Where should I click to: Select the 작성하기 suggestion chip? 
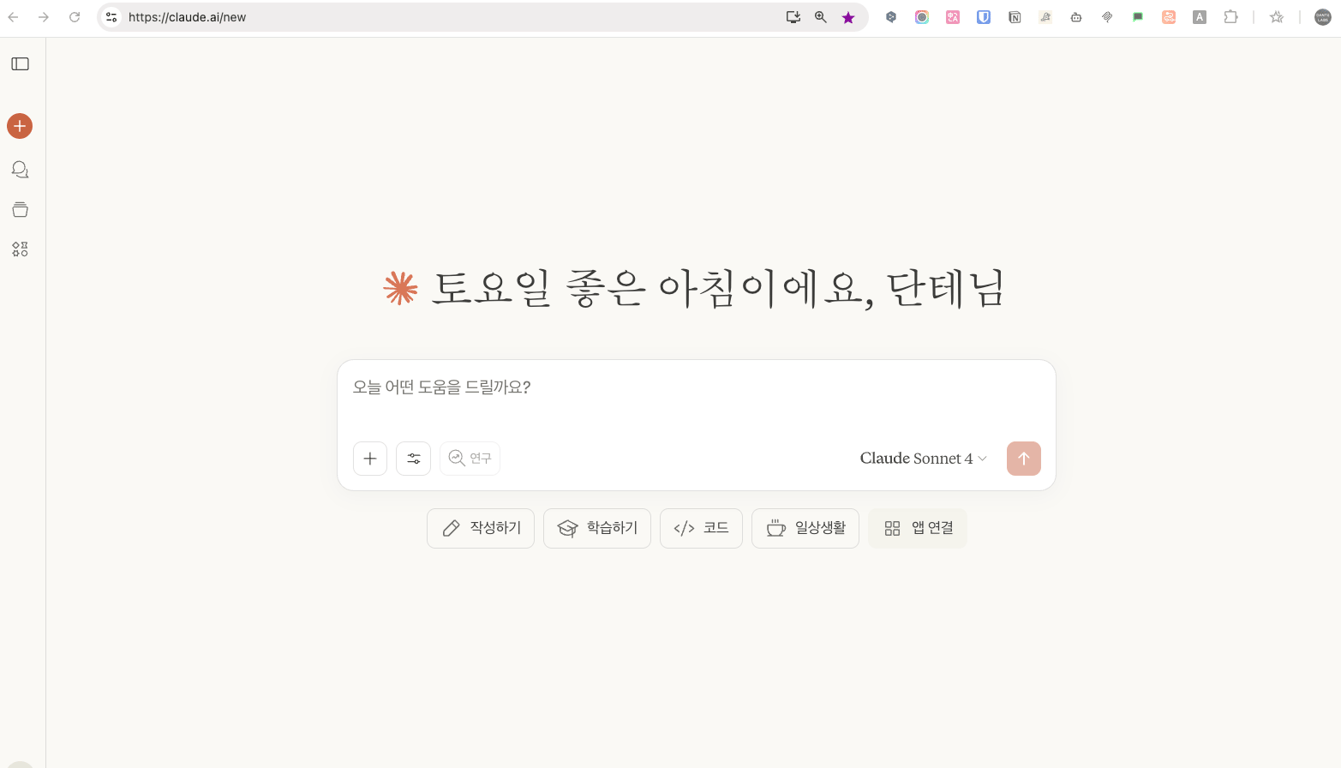pyautogui.click(x=481, y=528)
